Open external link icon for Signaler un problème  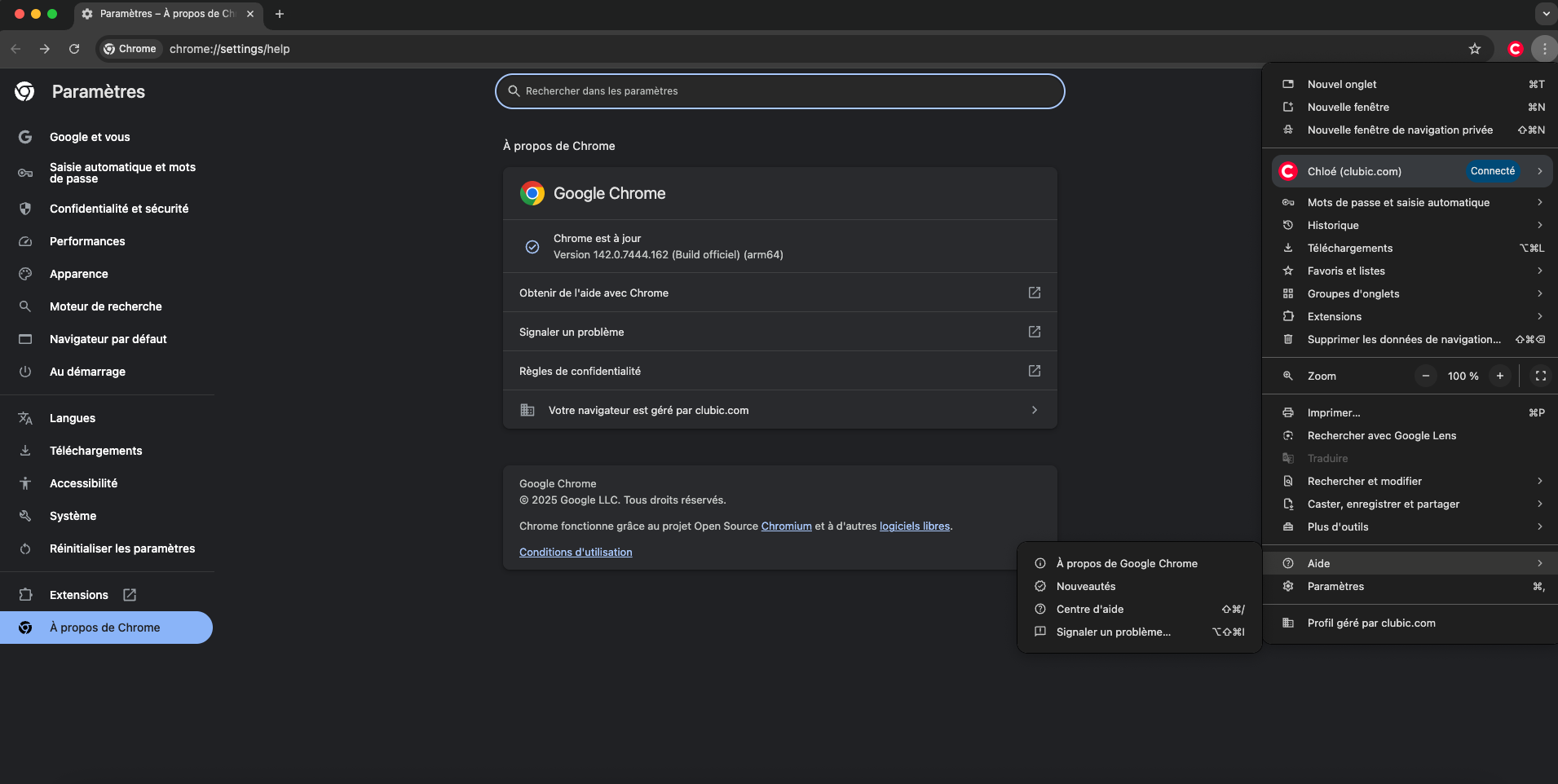[x=1034, y=332]
